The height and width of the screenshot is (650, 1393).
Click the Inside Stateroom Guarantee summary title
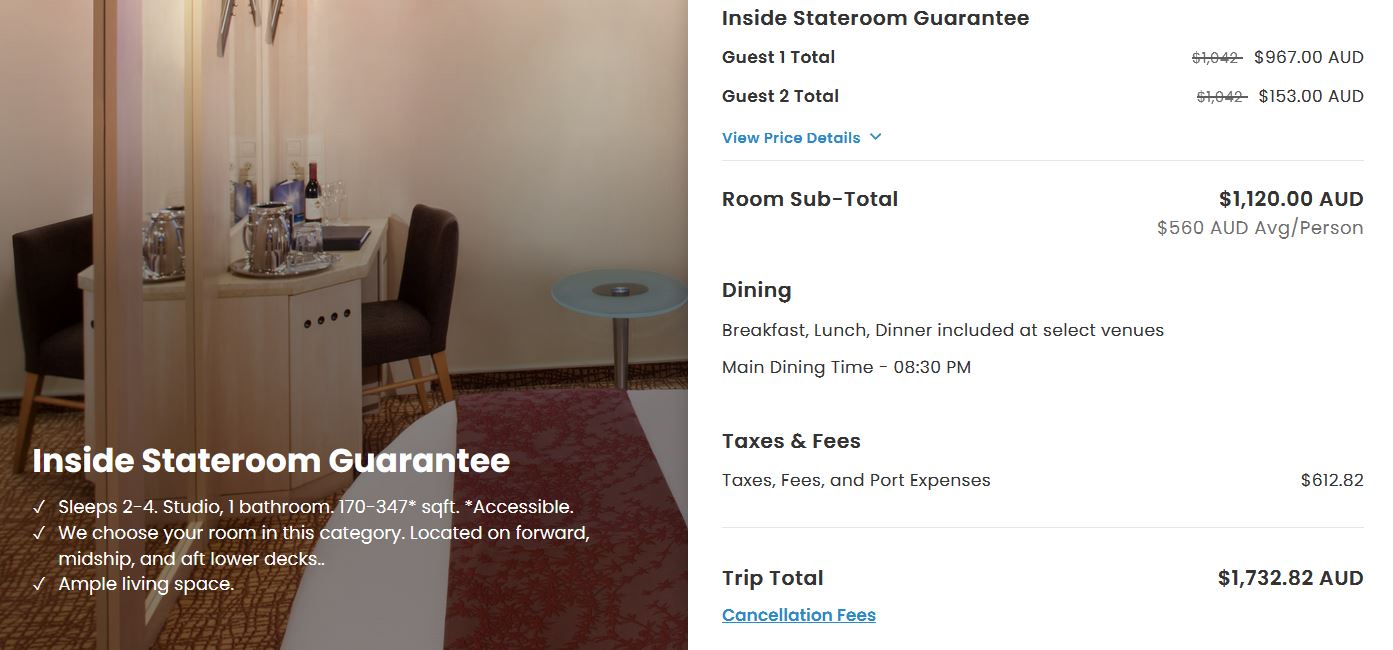point(875,18)
